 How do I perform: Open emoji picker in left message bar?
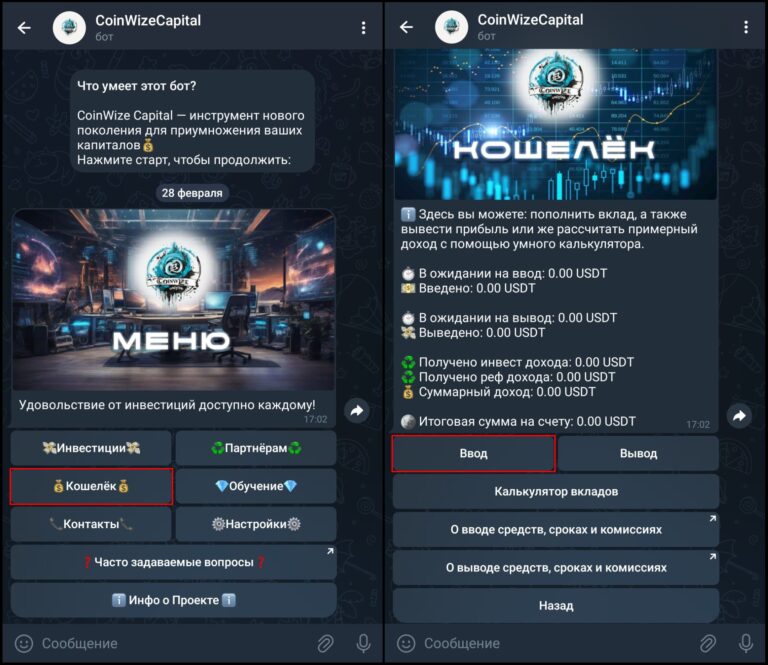point(24,643)
